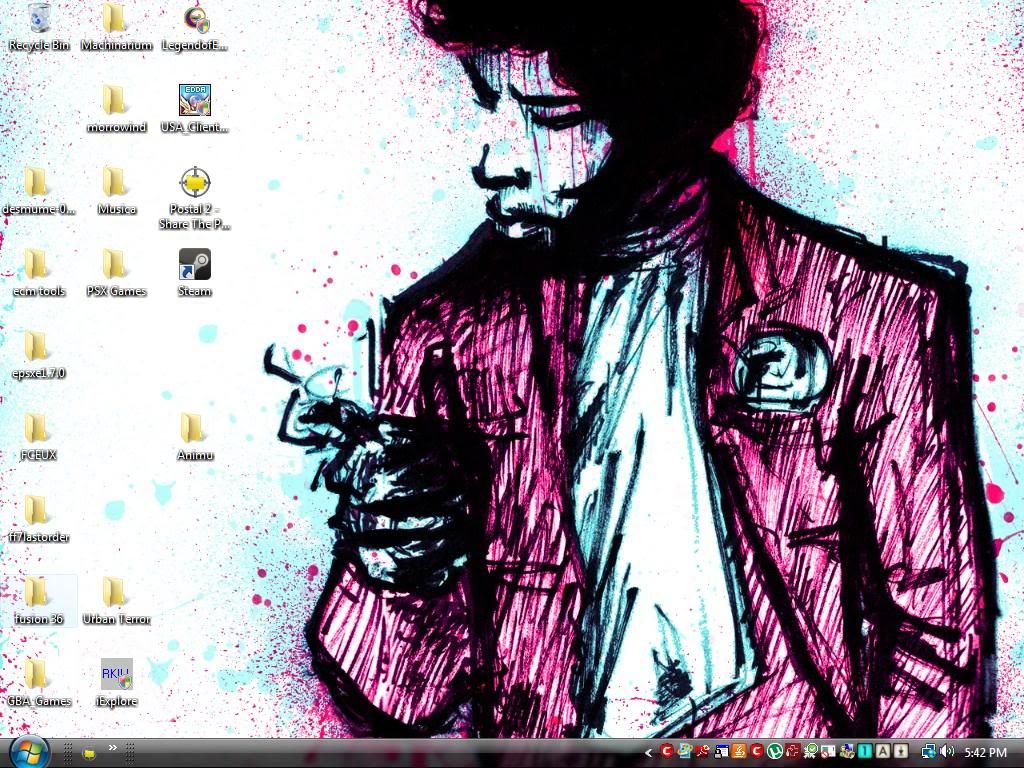Select the FCEUX folder
This screenshot has height=768, width=1024.
39,438
